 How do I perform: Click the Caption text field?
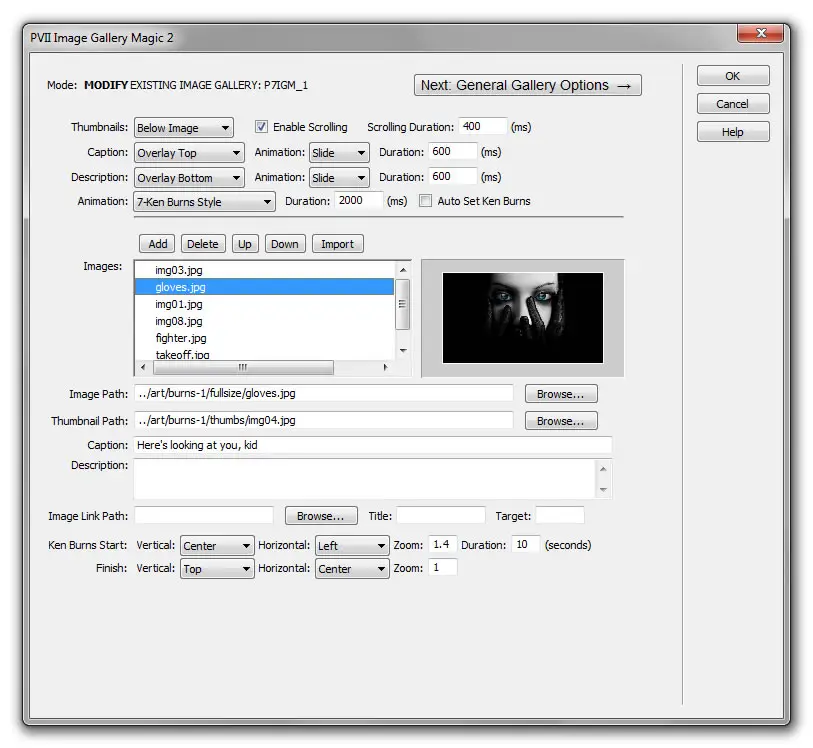(373, 445)
